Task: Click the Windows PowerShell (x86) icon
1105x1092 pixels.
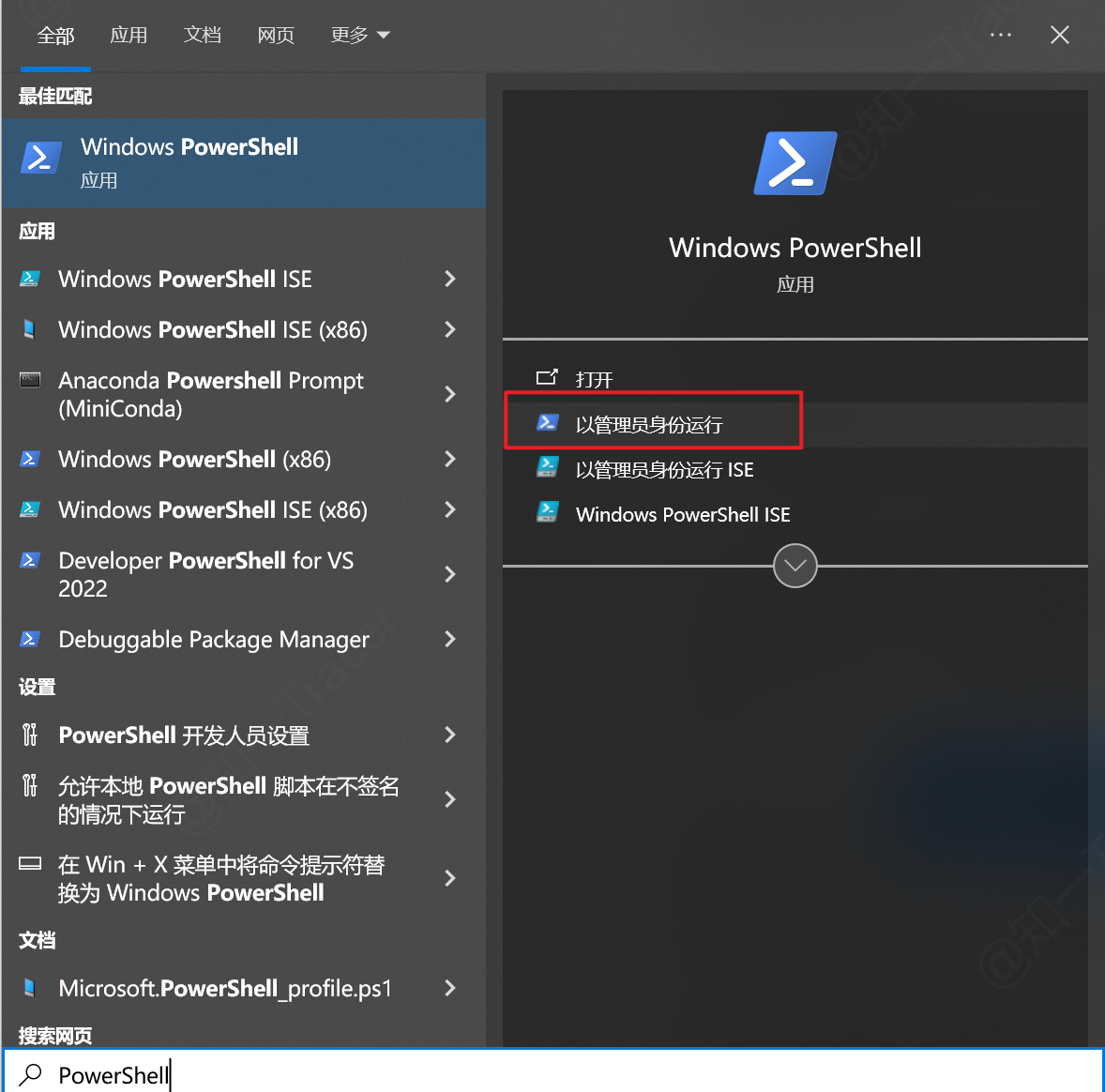Action: click(30, 459)
